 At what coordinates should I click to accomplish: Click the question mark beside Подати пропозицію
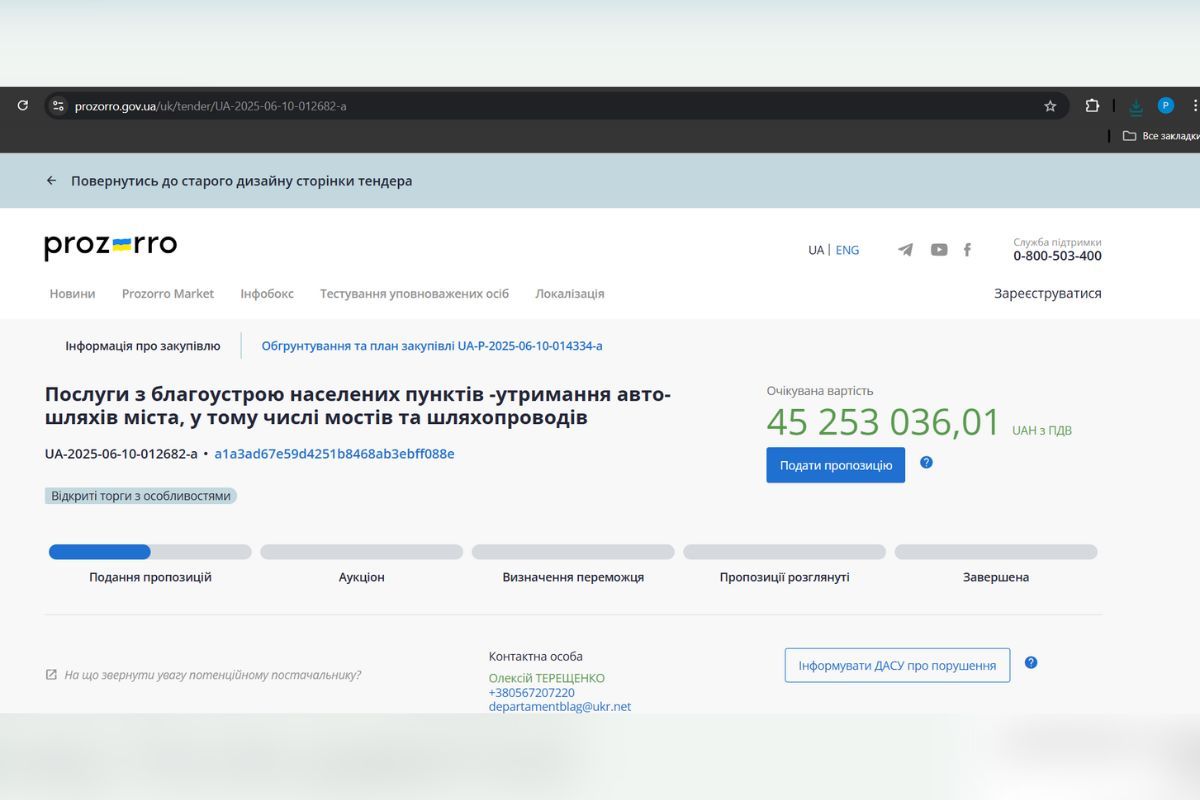point(926,463)
